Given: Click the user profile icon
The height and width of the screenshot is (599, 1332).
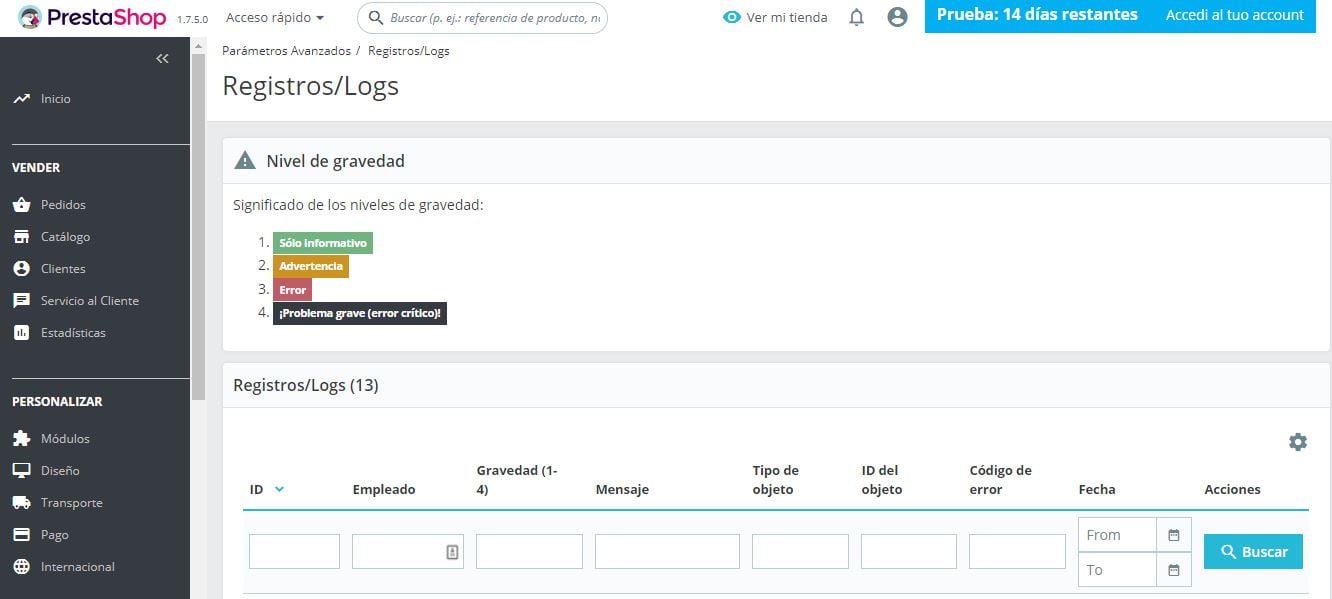Looking at the screenshot, I should point(897,16).
